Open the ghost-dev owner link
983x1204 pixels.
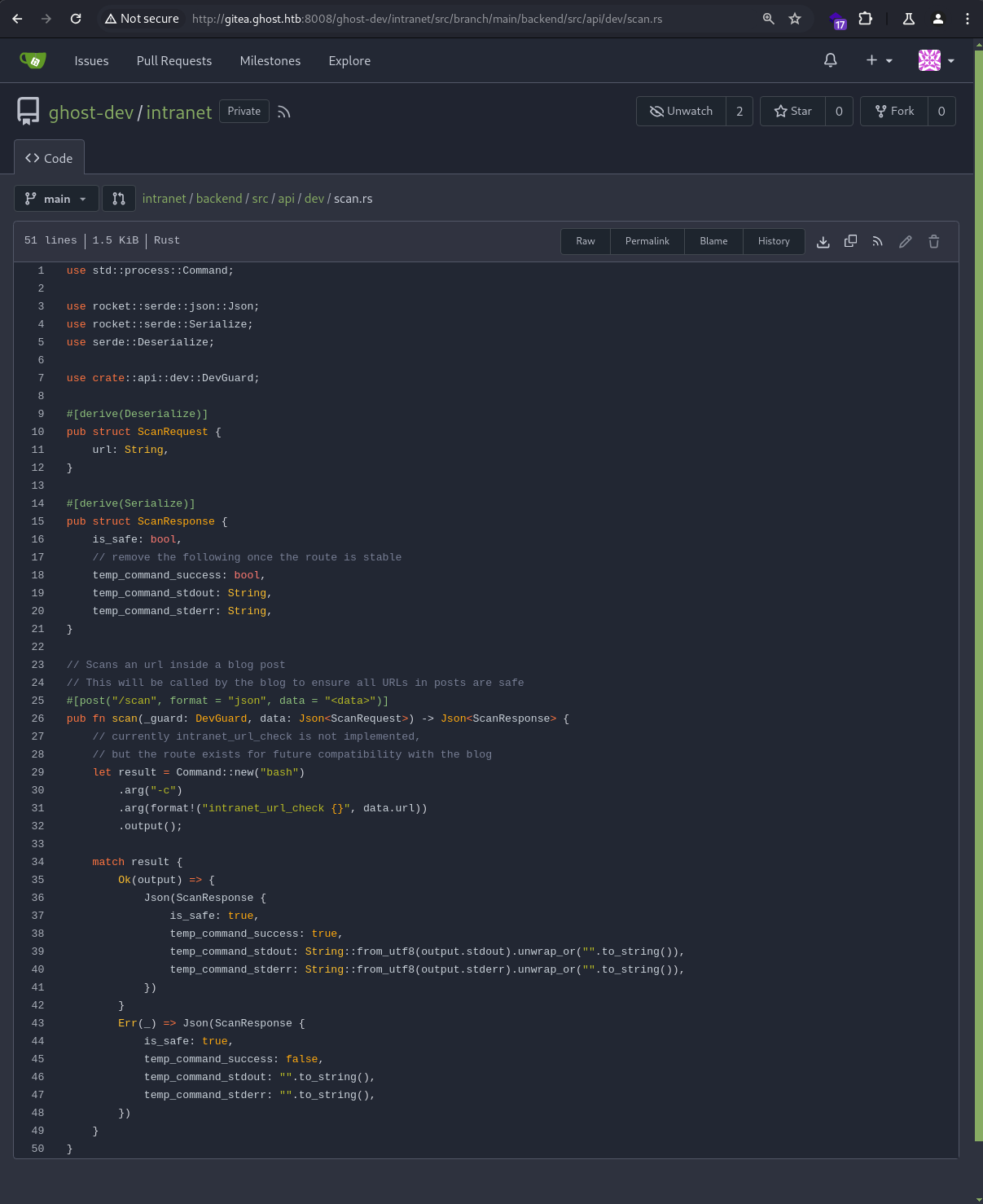[91, 112]
